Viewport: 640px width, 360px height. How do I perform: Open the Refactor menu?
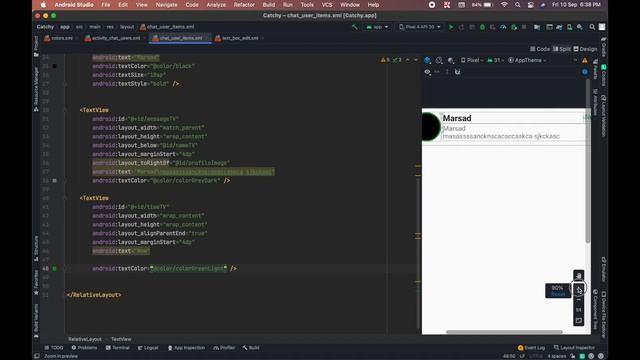(244, 5)
